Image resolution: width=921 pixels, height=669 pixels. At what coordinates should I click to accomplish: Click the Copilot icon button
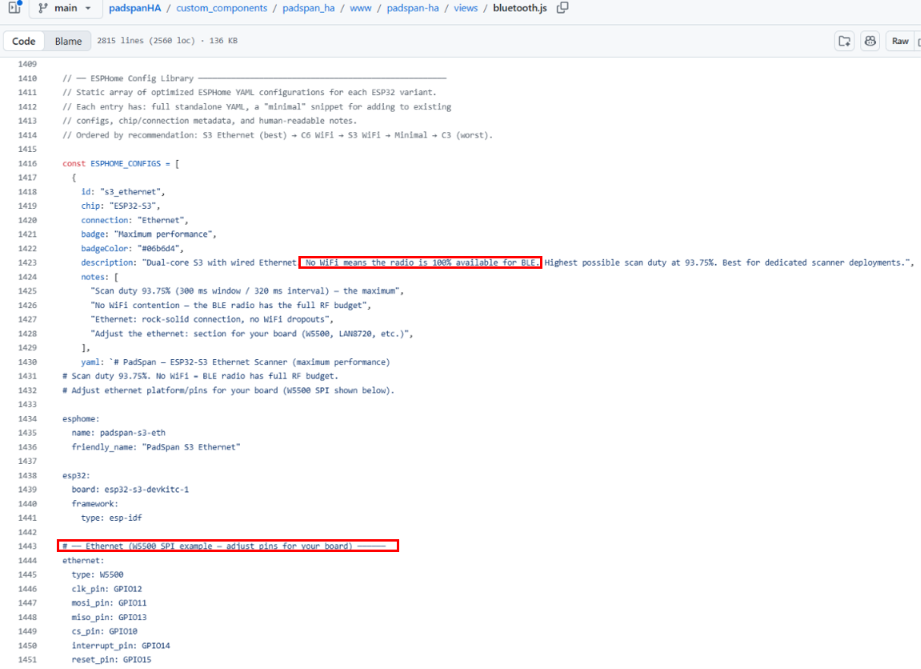[870, 41]
